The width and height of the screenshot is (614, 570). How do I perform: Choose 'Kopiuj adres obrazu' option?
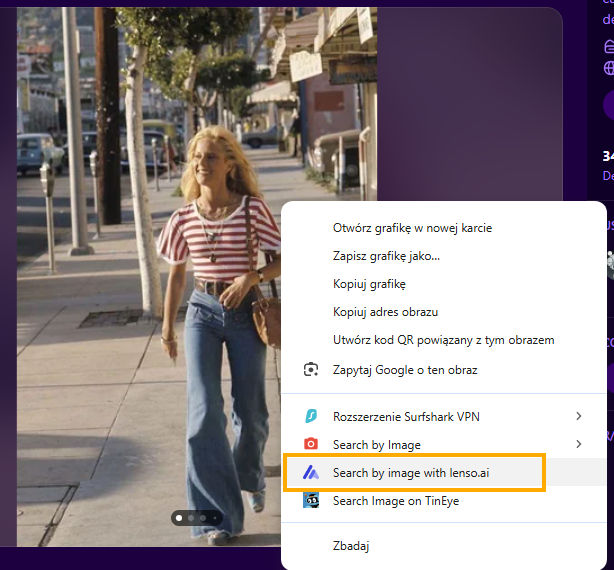click(385, 312)
